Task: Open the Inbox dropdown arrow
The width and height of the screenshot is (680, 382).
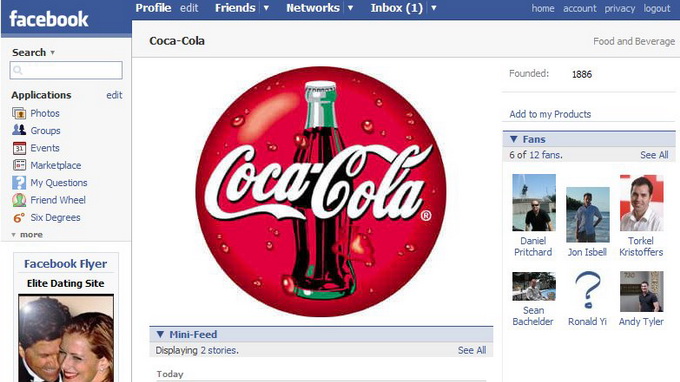Action: [433, 8]
